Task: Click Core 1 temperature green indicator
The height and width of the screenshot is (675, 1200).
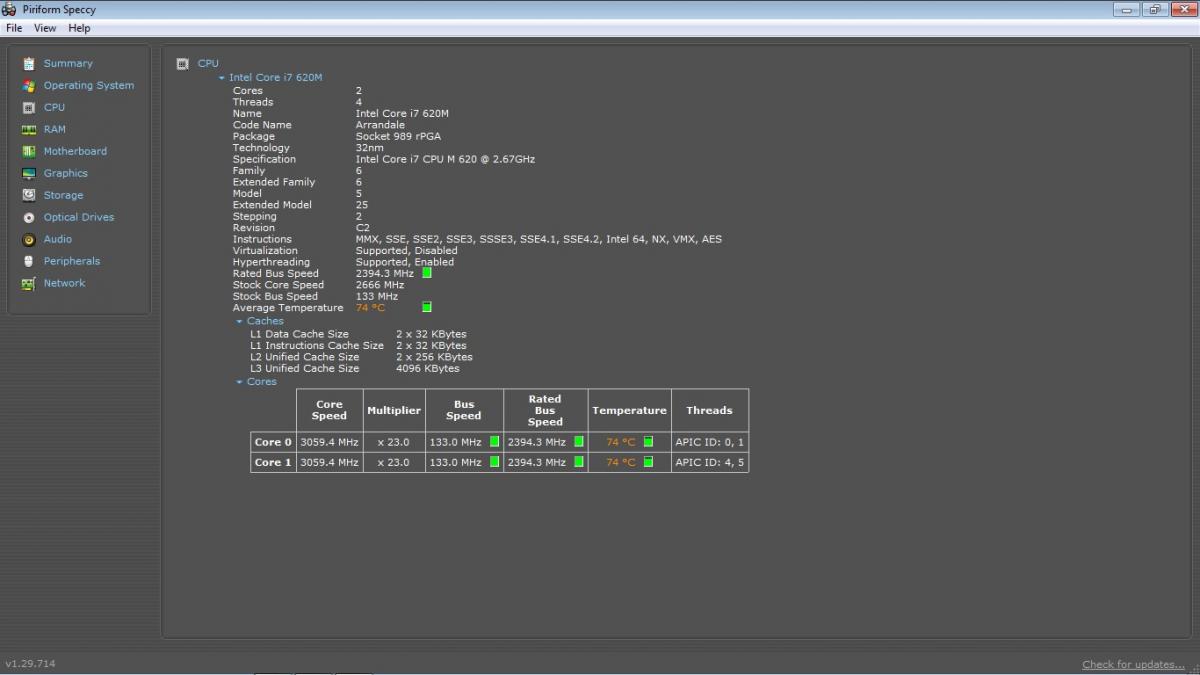Action: pyautogui.click(x=648, y=462)
